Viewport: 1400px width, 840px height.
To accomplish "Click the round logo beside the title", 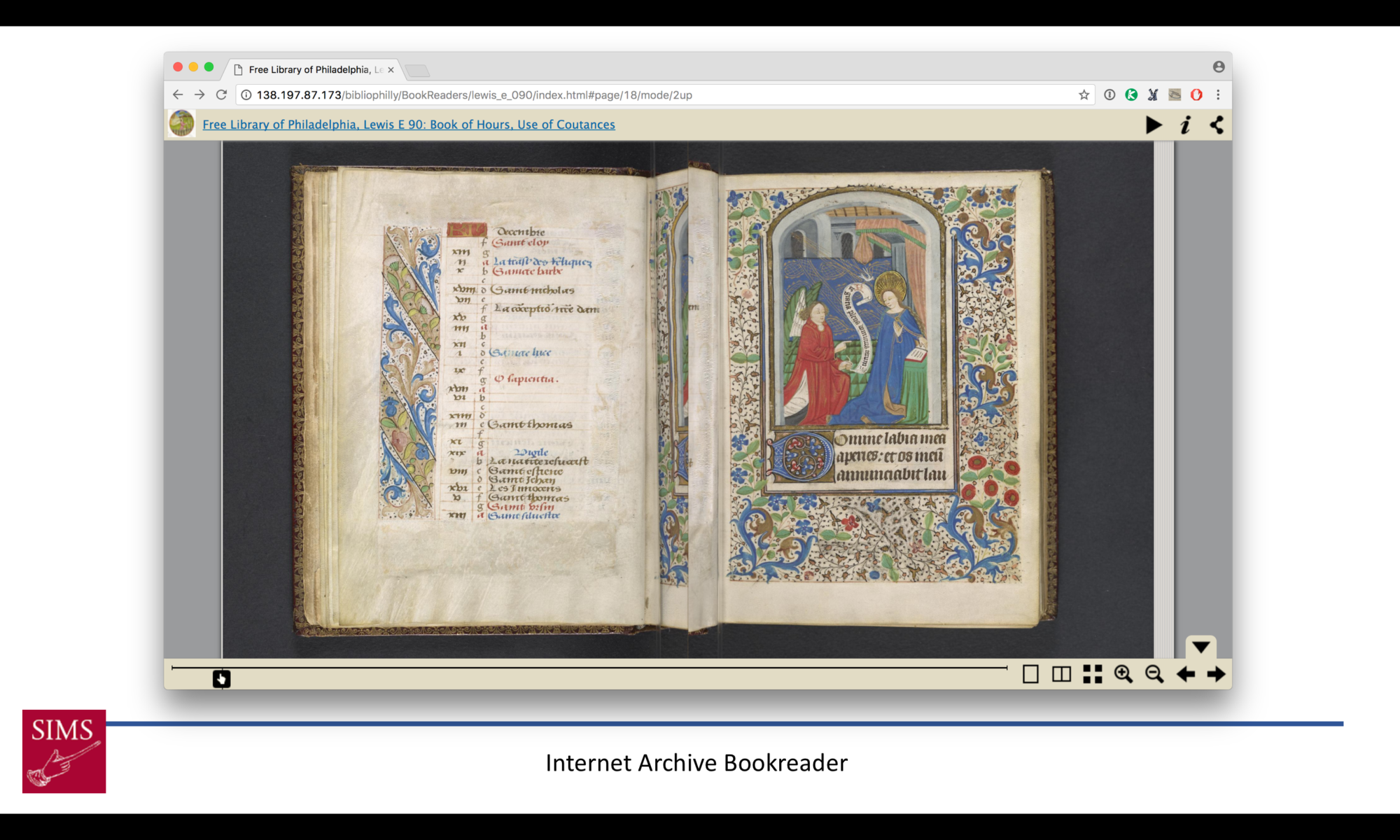I will [x=182, y=124].
